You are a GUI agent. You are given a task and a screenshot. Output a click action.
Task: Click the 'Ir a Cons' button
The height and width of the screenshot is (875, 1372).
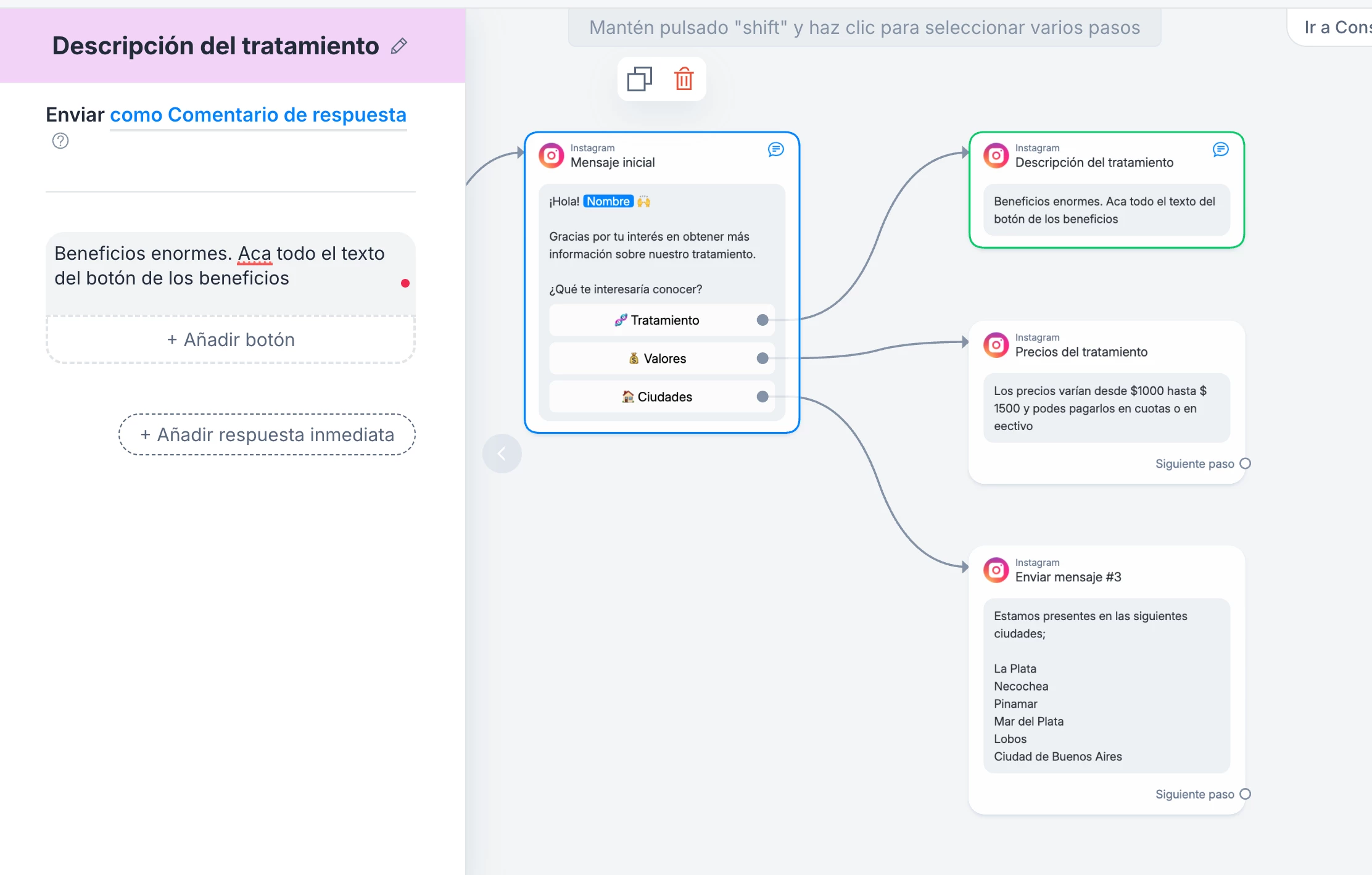(x=1333, y=27)
